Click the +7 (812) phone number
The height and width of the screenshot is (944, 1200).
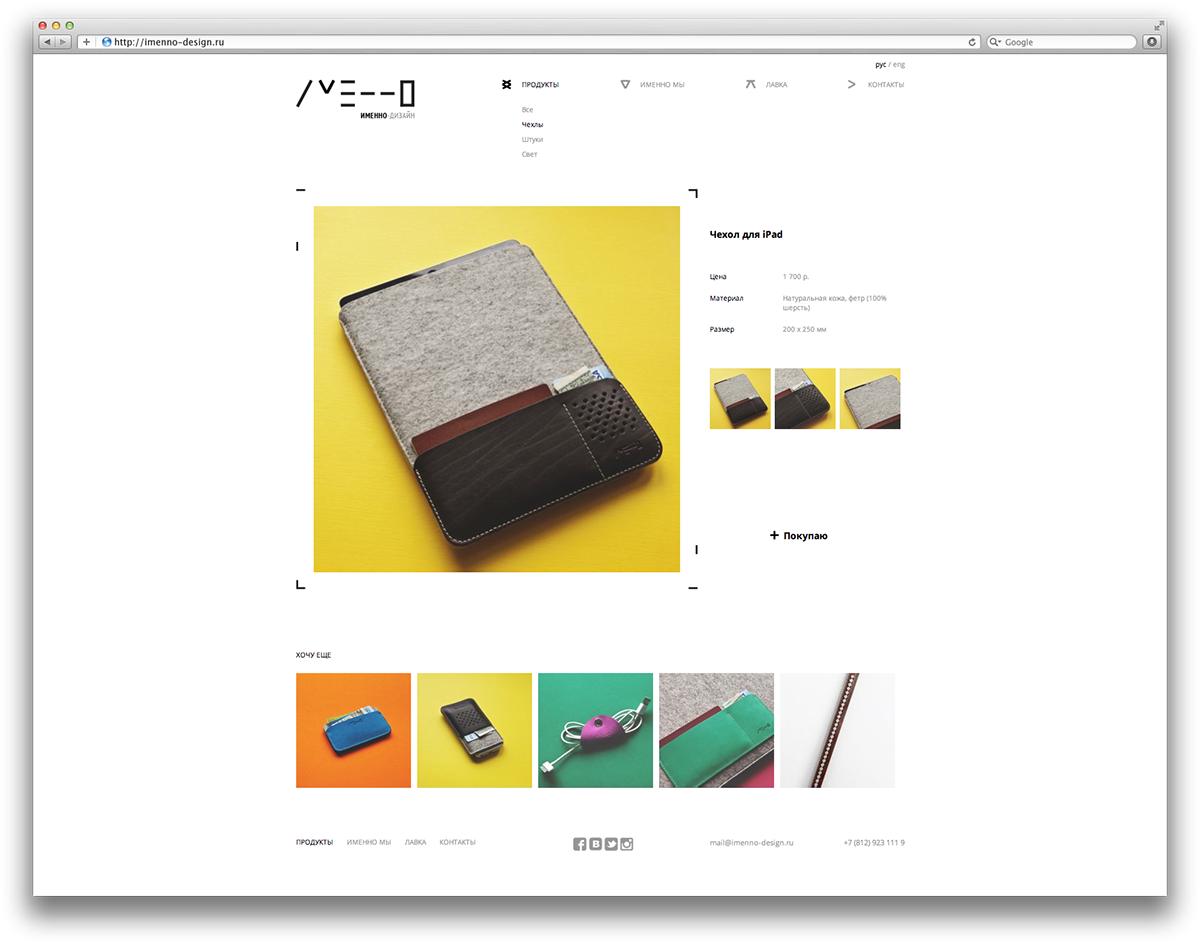[874, 843]
